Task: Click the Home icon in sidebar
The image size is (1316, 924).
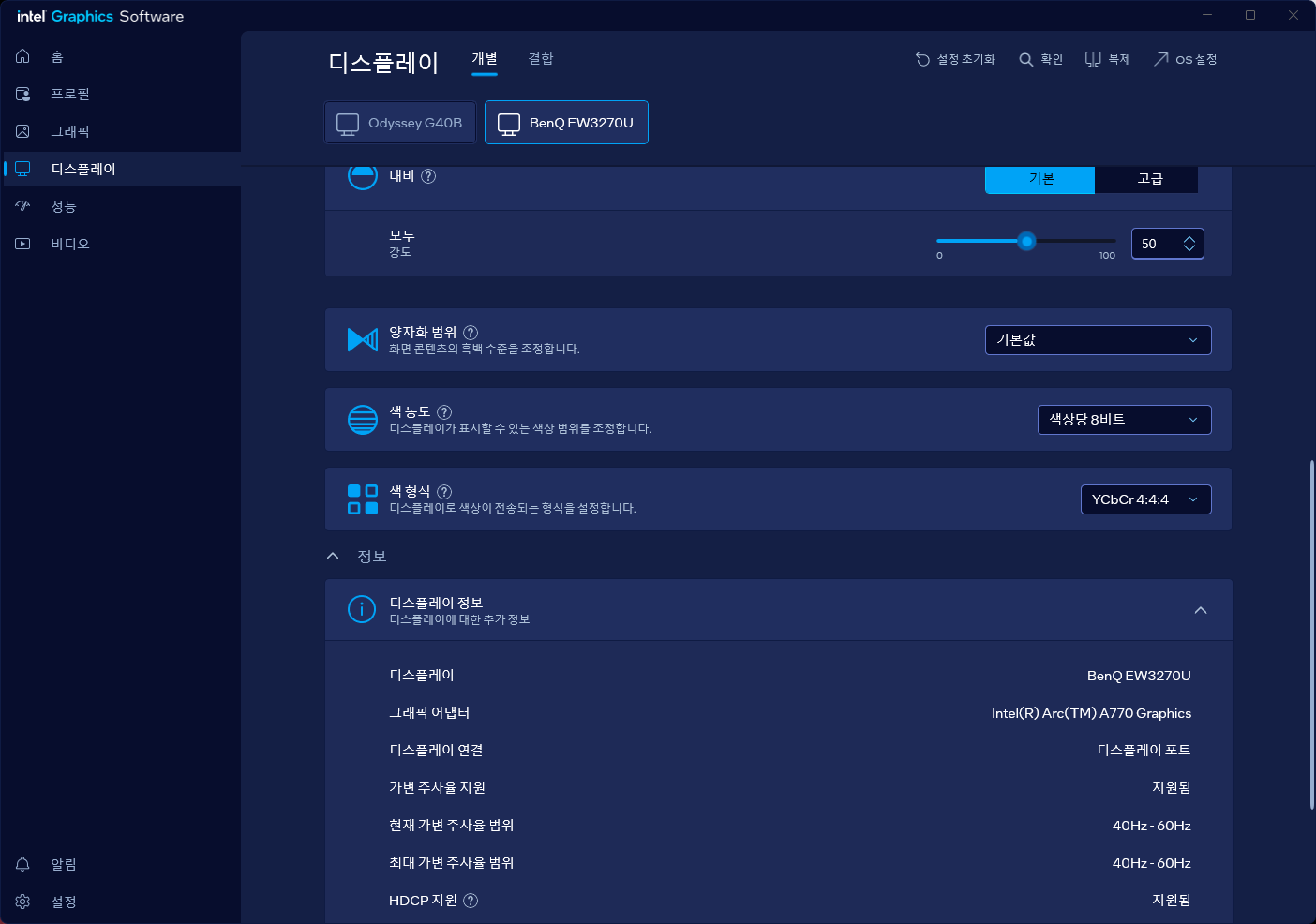Action: [x=23, y=56]
